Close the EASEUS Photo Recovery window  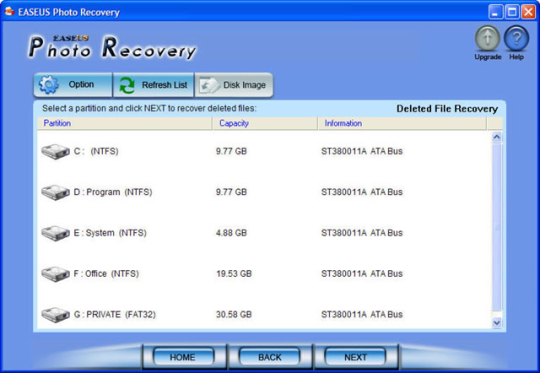click(528, 12)
